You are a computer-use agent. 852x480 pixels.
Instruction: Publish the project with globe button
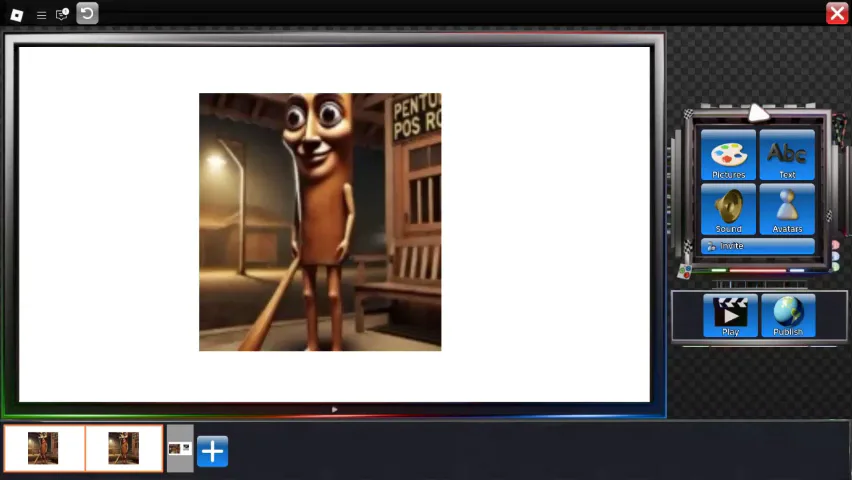[788, 315]
